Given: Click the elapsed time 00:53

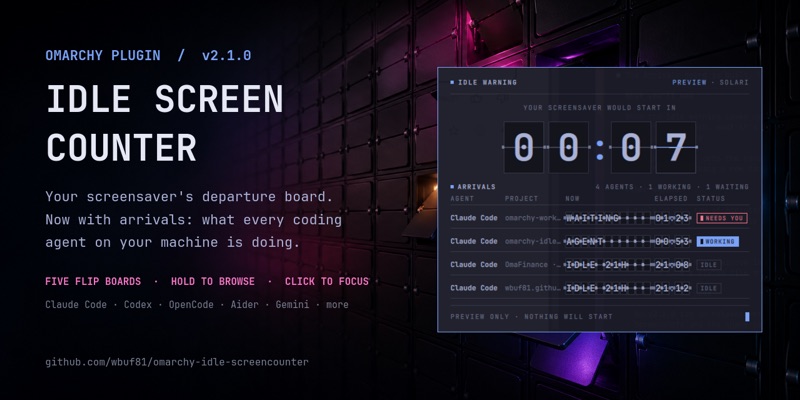Looking at the screenshot, I should point(672,241).
